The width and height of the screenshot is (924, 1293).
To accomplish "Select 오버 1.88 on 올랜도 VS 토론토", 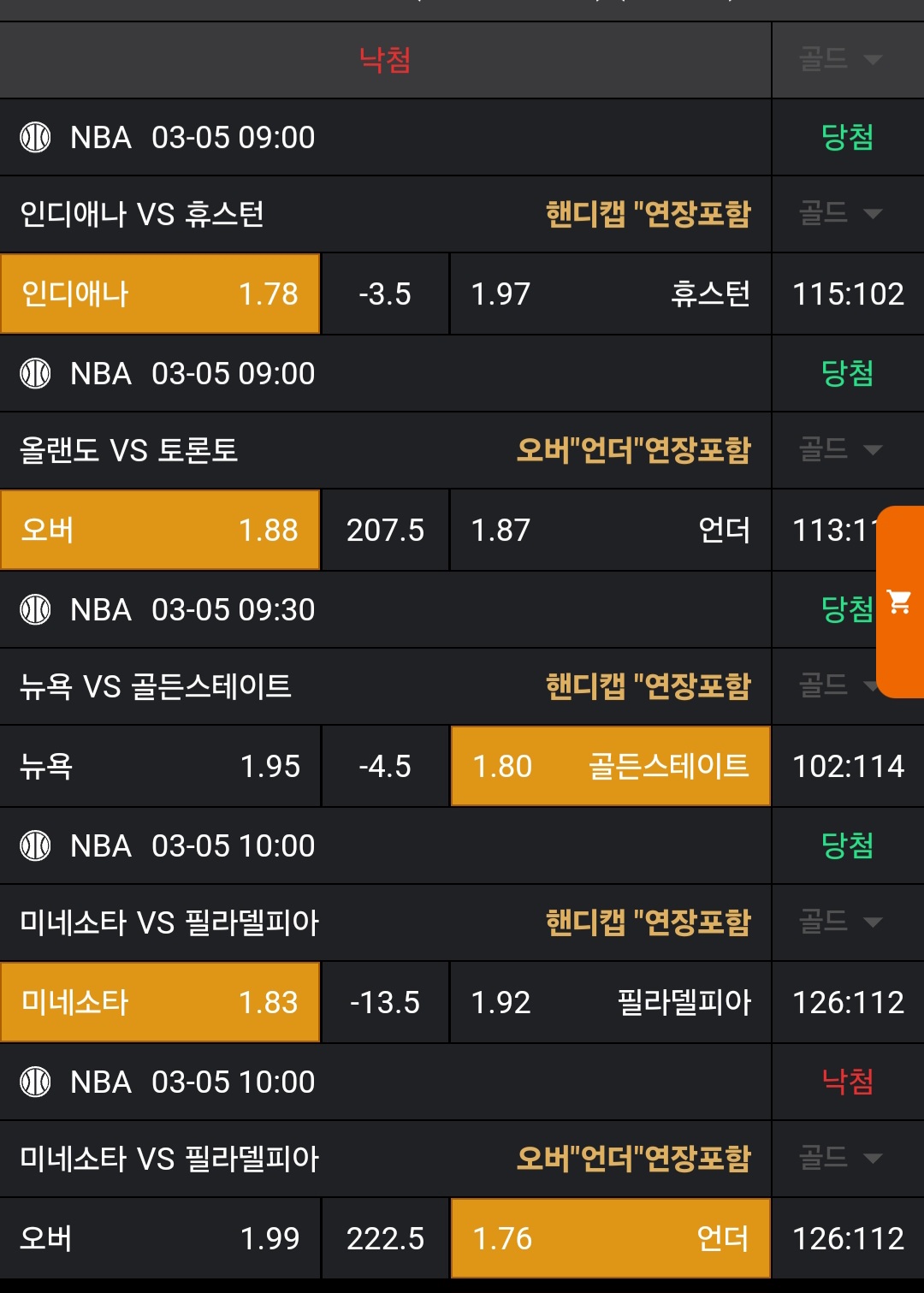I will point(160,530).
